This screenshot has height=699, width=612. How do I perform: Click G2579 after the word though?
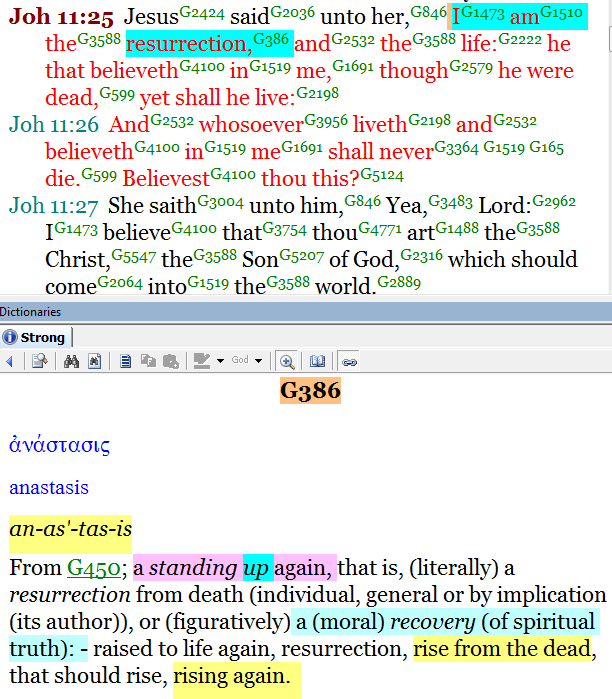pos(471,66)
